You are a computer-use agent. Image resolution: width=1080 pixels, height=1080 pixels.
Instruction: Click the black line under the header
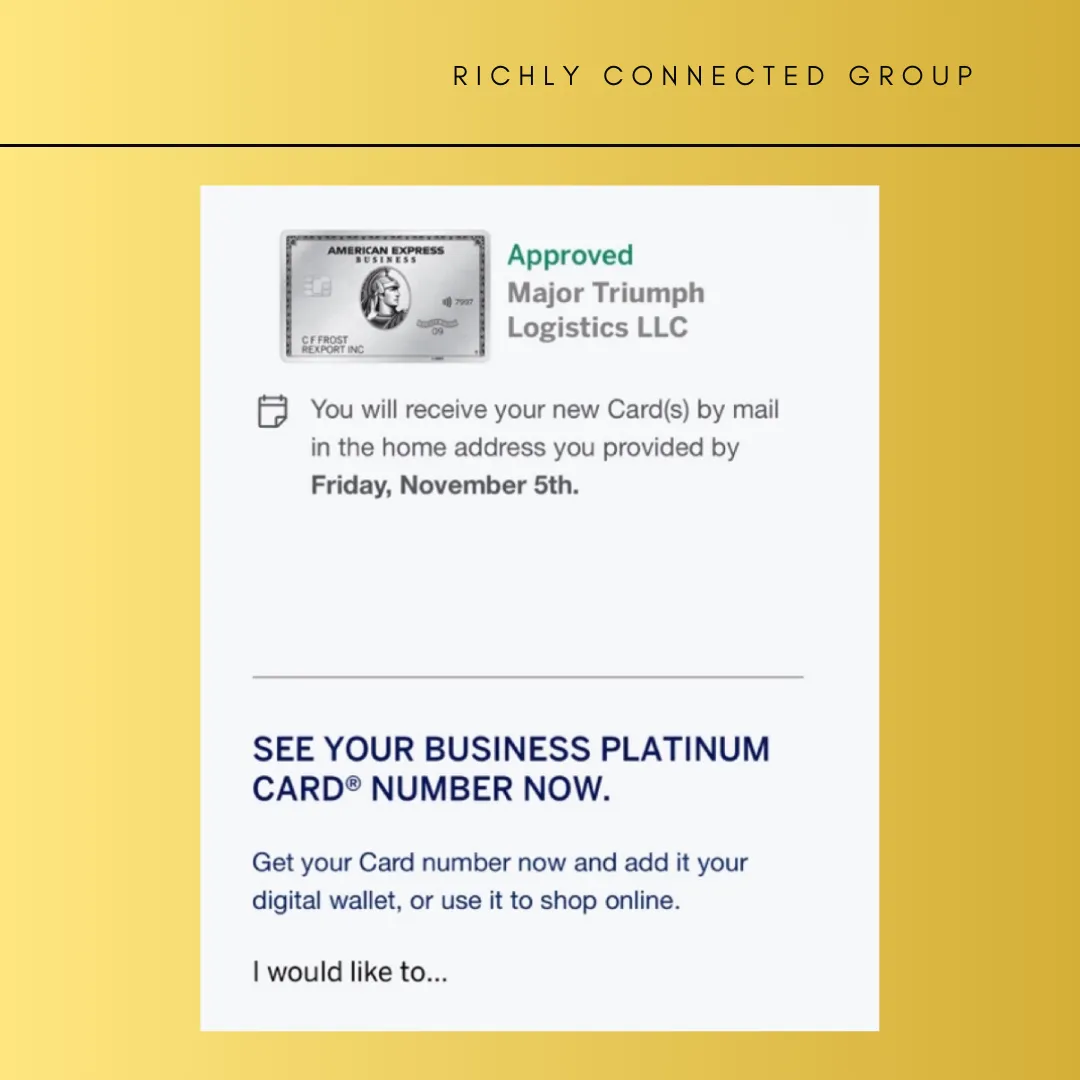point(540,146)
